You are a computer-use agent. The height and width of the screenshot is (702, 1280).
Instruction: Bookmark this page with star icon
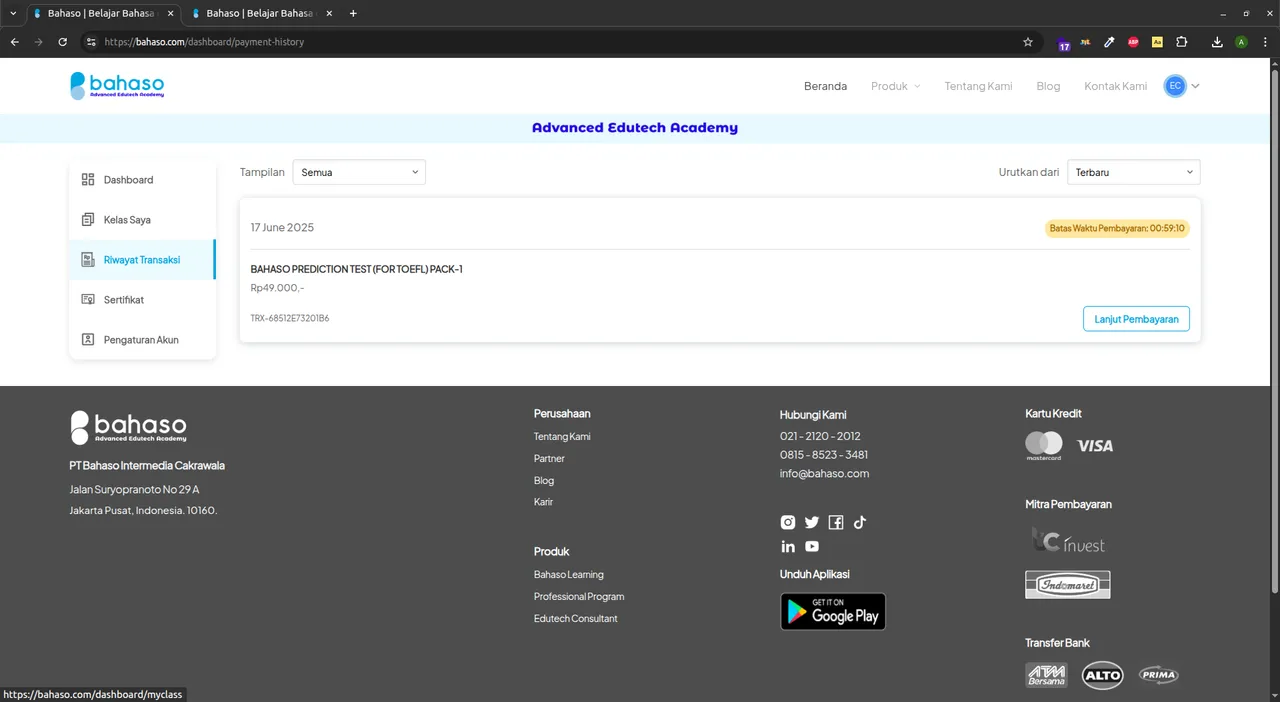(1027, 42)
